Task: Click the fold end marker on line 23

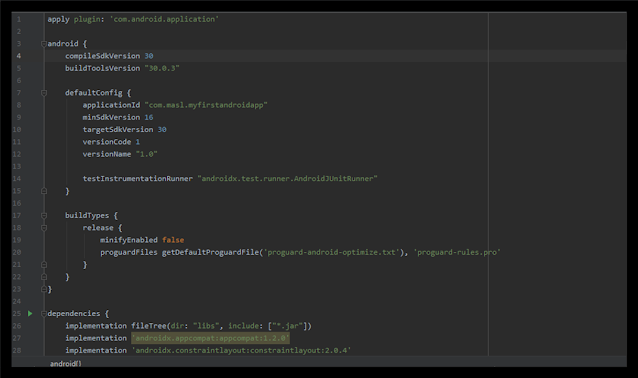Action: pos(44,289)
